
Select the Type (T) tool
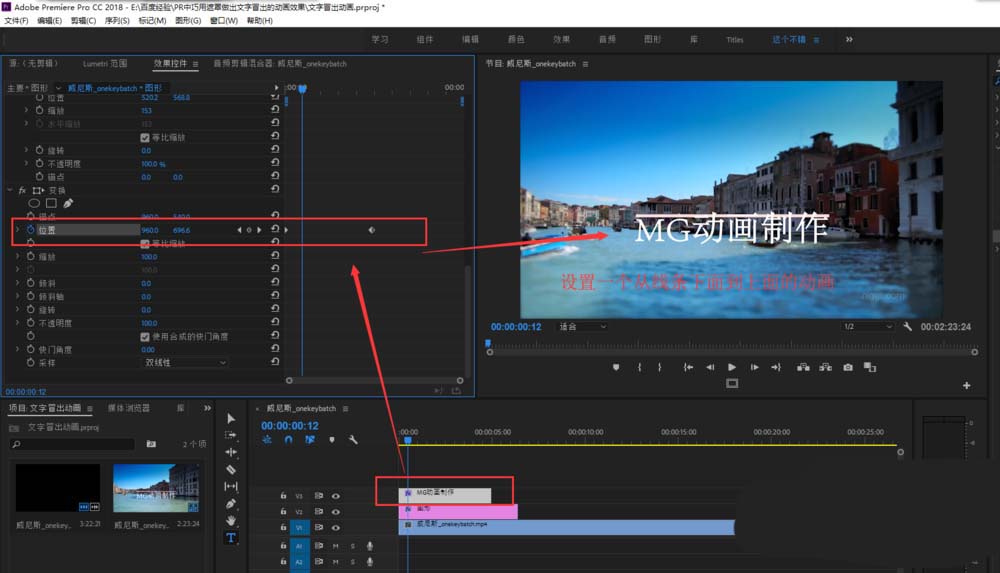click(231, 538)
